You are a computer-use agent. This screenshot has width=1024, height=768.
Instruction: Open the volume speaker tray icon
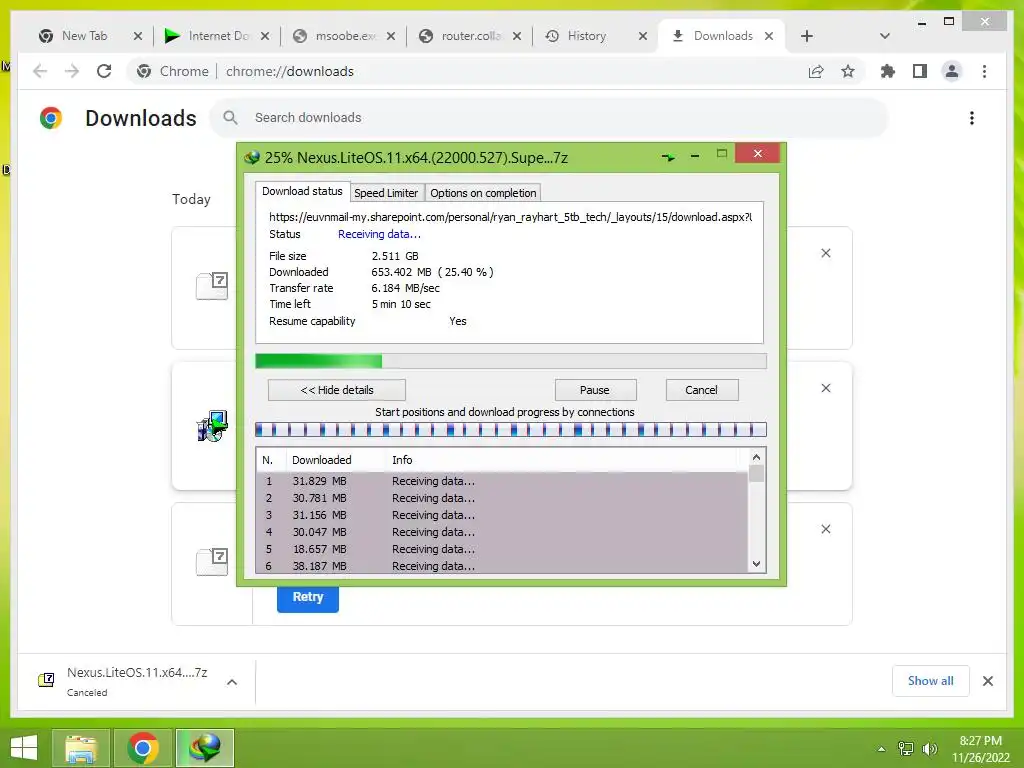(x=929, y=748)
